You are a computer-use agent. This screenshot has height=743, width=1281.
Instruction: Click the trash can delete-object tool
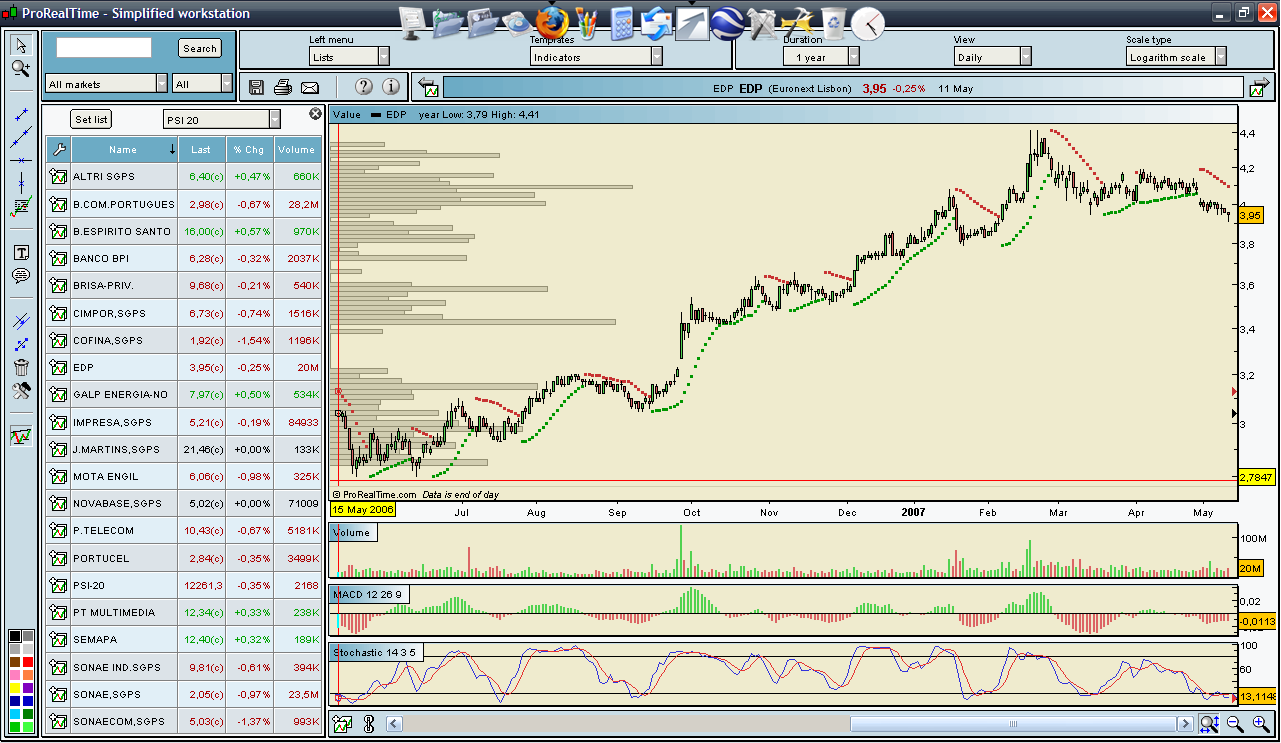21,367
